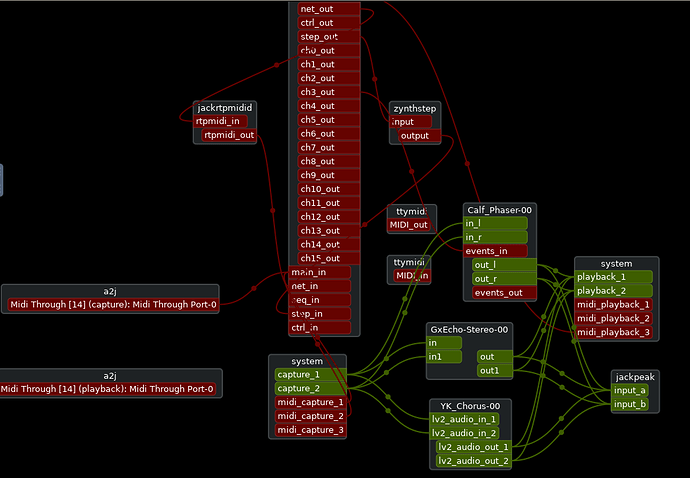The width and height of the screenshot is (690, 478).
Task: Select Calf_Phaser out_l port
Action: pyautogui.click(x=504, y=265)
